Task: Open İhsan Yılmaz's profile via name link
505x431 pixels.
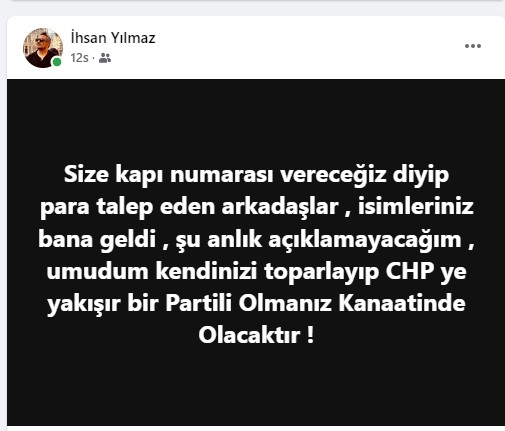Action: 113,38
